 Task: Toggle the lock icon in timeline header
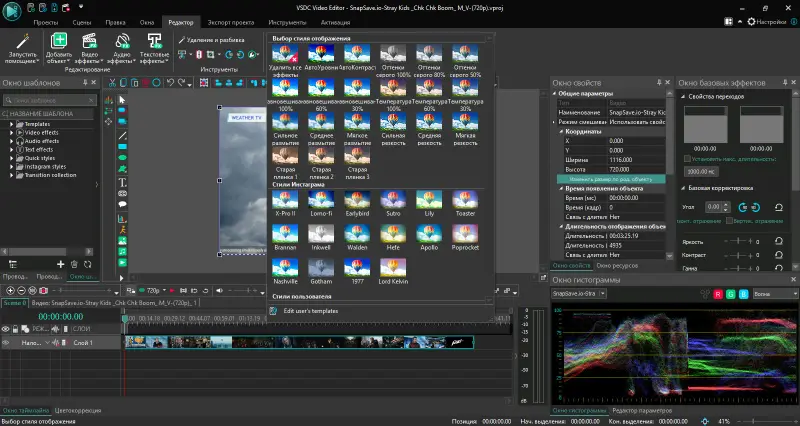tap(15, 329)
